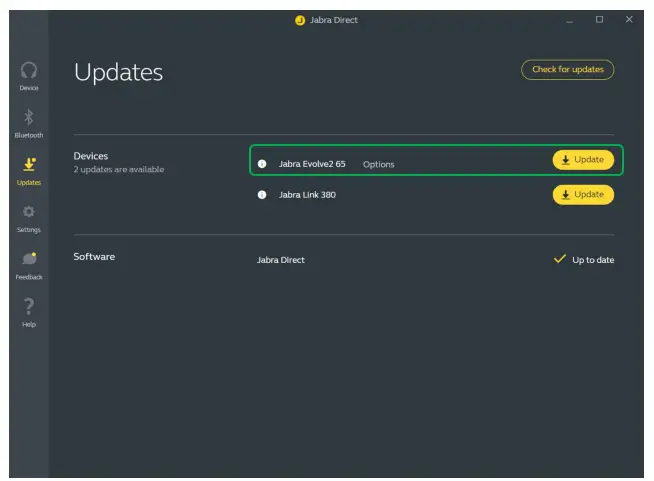The image size is (654, 481).
Task: Open the Bluetooth section in sidebar
Action: tap(29, 123)
